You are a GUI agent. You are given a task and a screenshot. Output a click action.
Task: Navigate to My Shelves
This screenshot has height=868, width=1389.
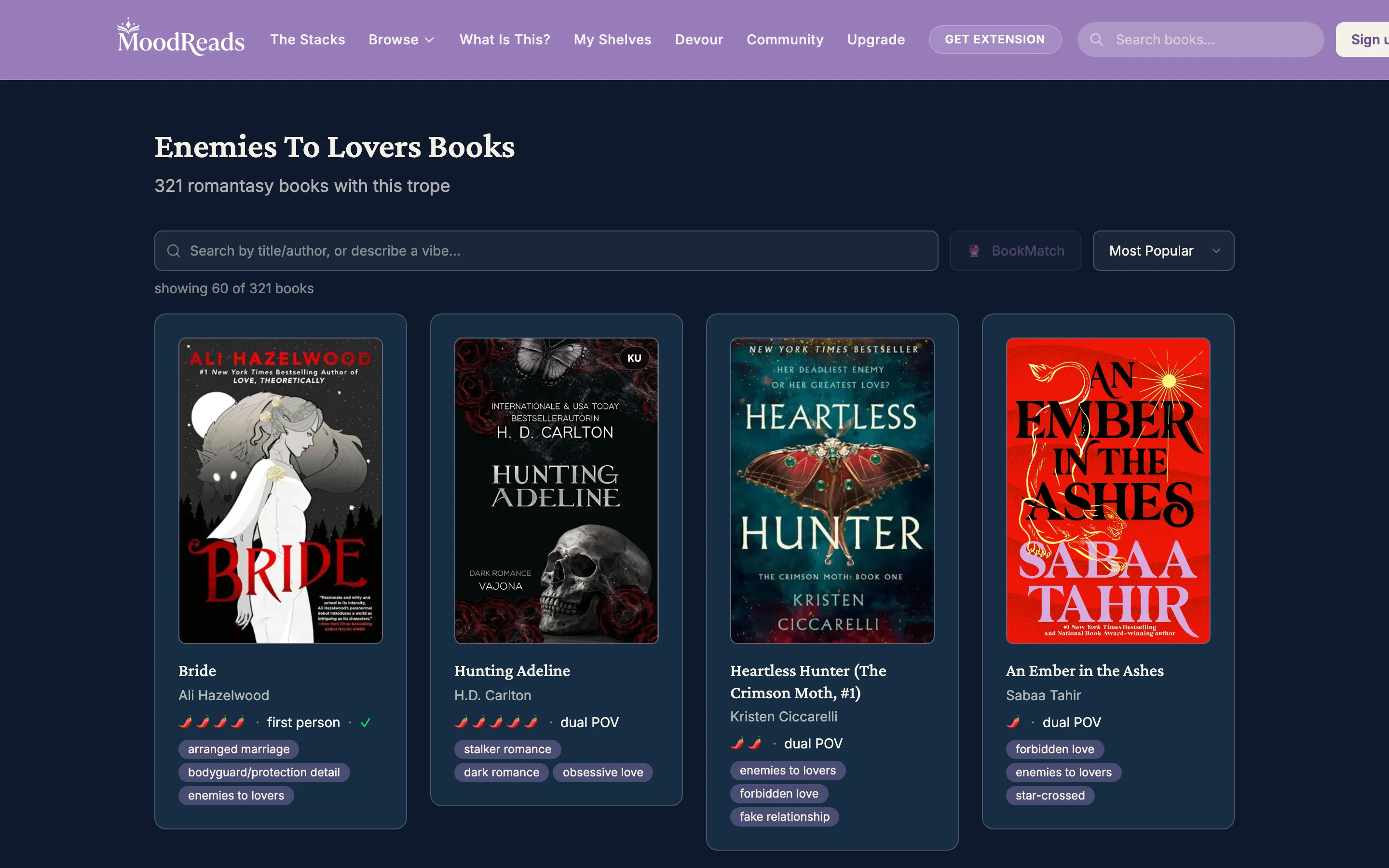click(612, 39)
